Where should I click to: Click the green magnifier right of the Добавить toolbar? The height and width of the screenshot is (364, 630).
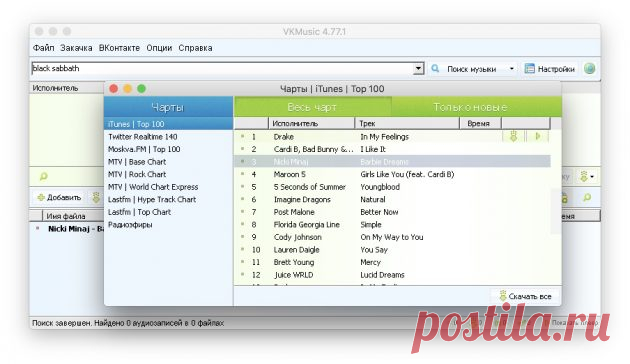pos(587,197)
